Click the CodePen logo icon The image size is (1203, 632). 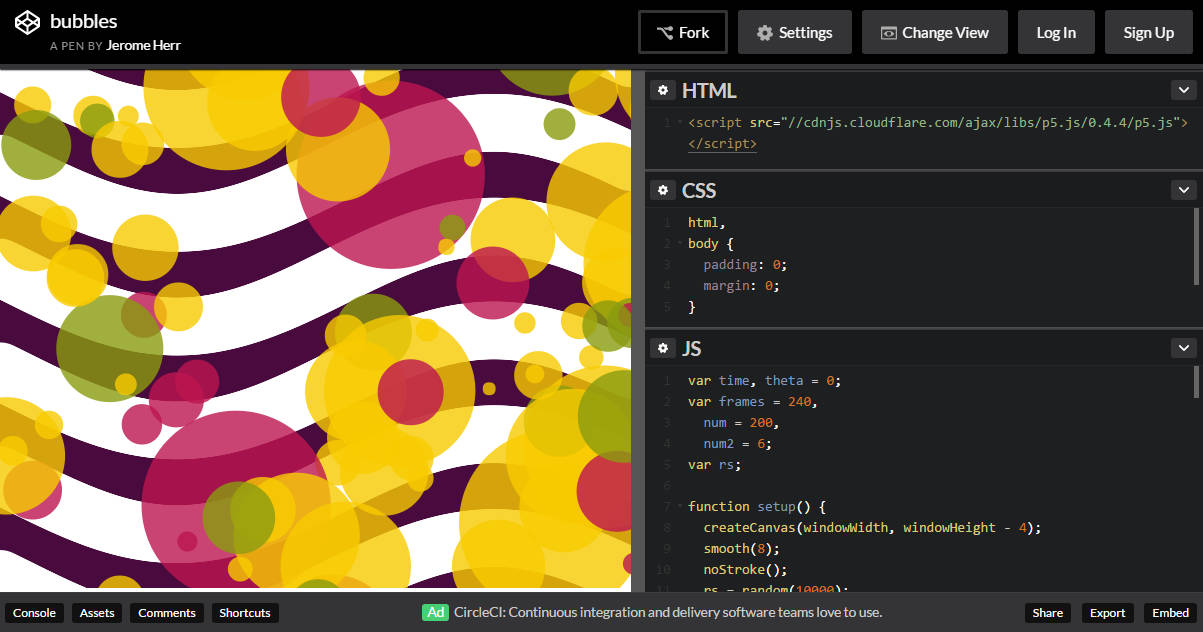pos(27,24)
